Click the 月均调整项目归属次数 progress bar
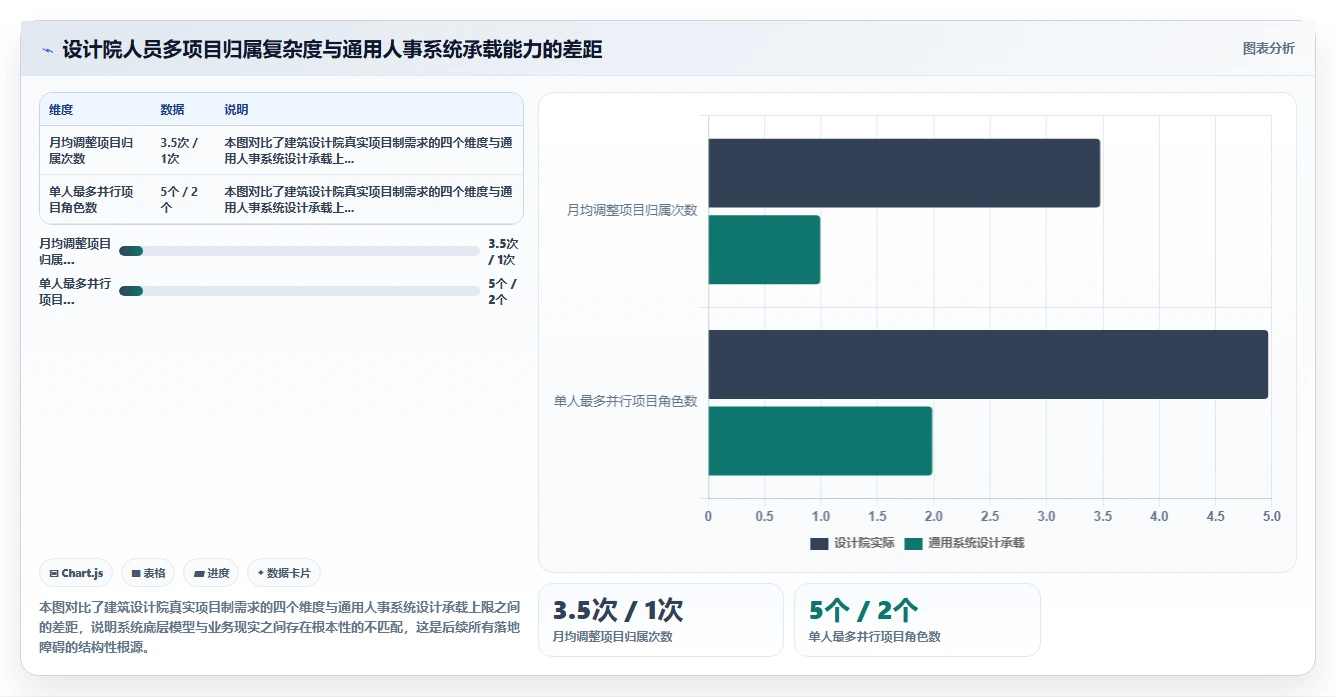This screenshot has width=1336, height=697. [299, 251]
